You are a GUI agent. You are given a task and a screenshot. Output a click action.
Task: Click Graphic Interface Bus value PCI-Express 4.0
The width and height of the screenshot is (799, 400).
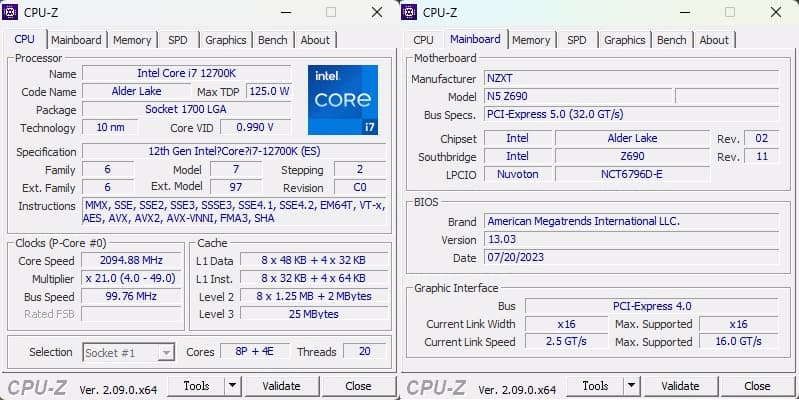click(x=652, y=306)
